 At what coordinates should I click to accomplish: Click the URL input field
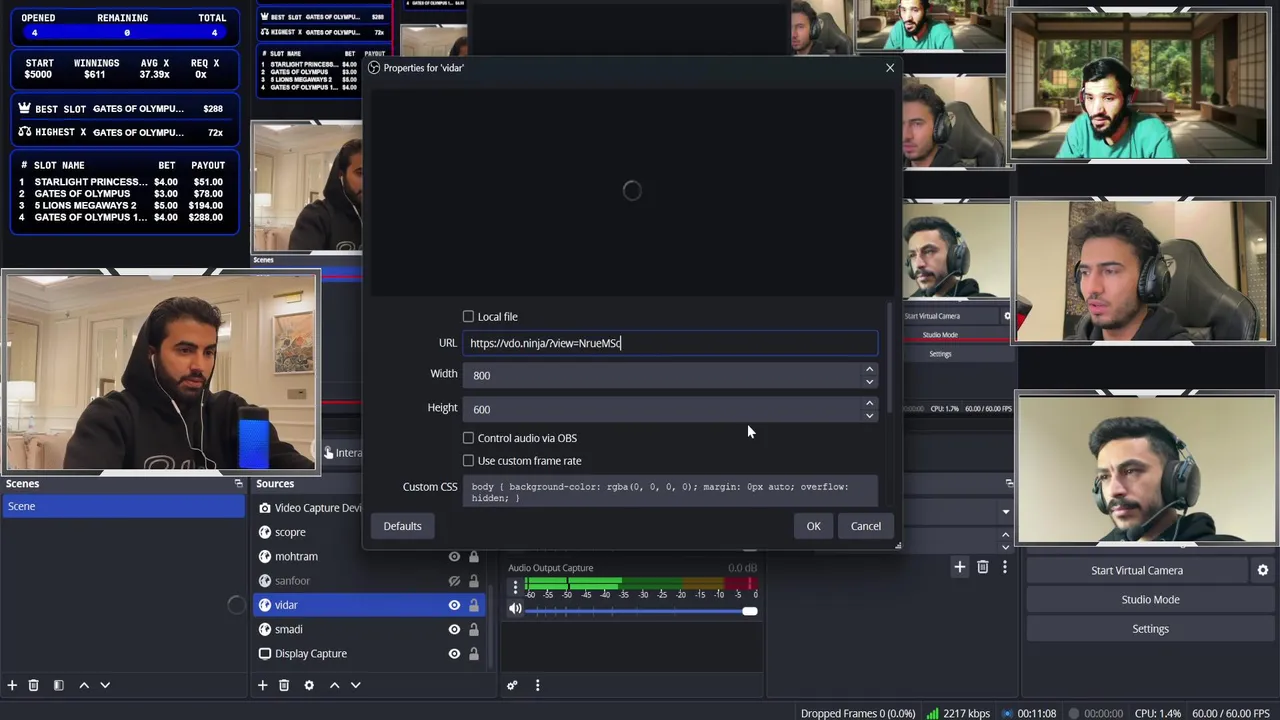point(670,343)
